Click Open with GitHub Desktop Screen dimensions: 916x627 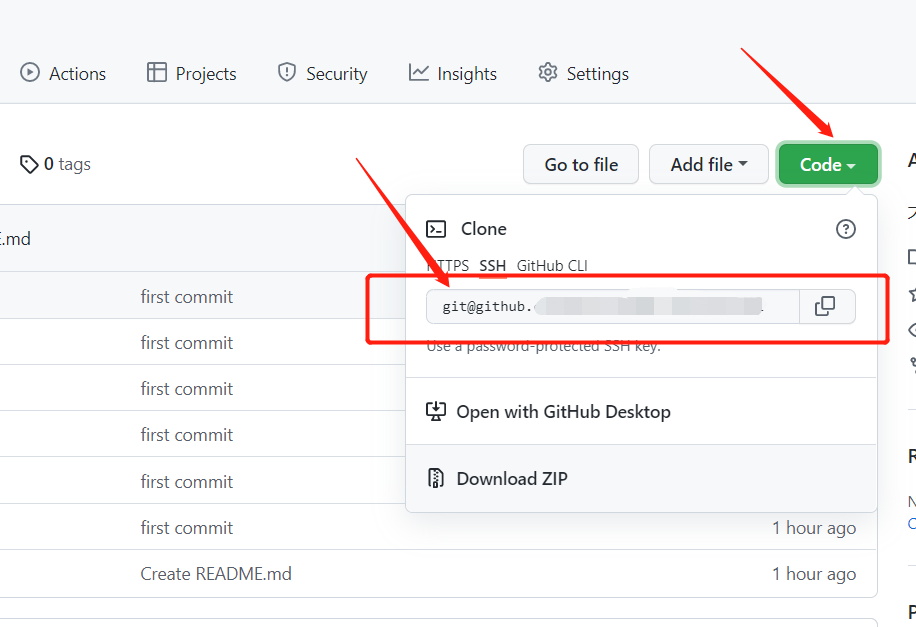(641, 412)
